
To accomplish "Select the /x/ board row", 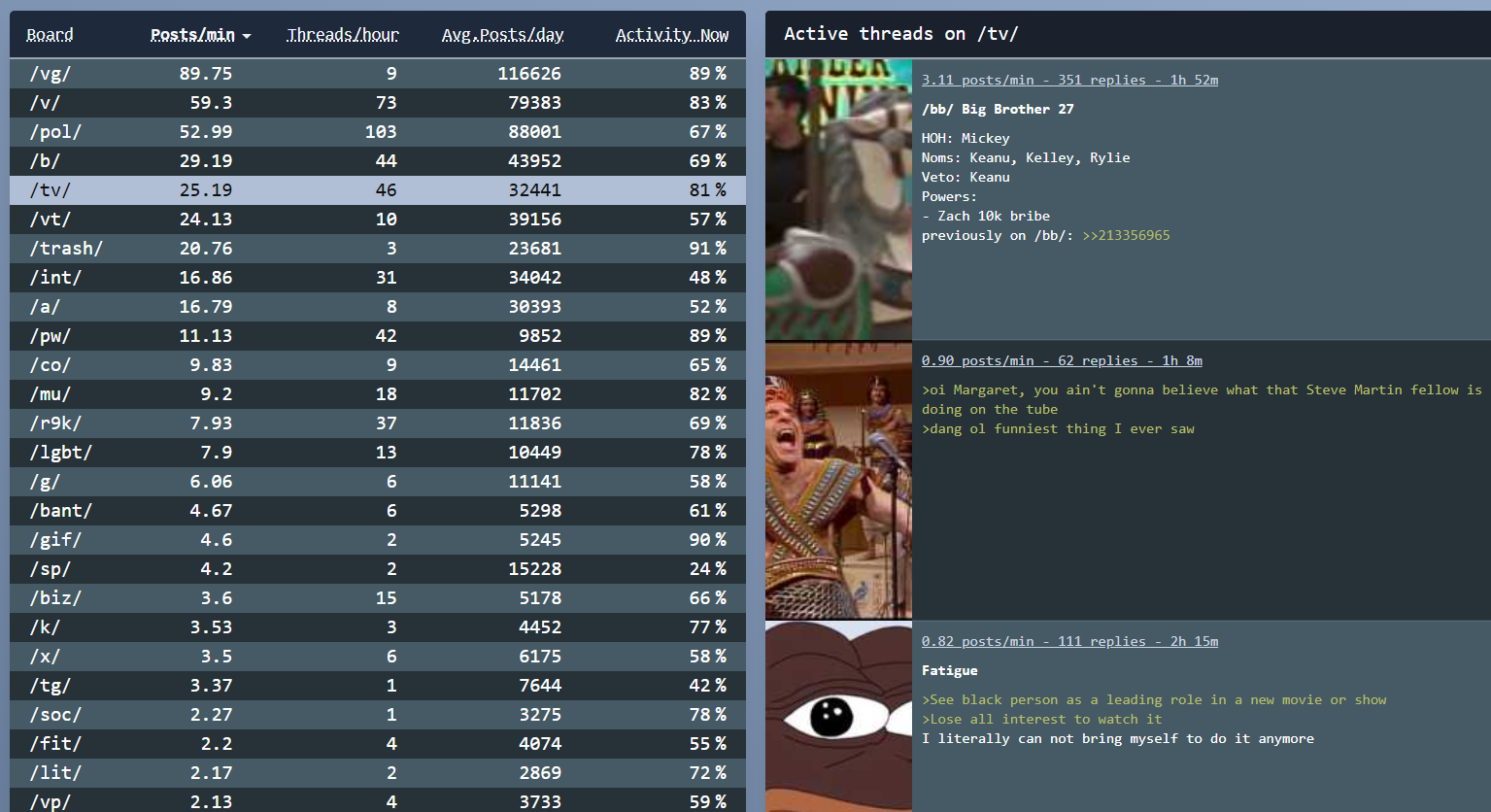I will click(378, 657).
